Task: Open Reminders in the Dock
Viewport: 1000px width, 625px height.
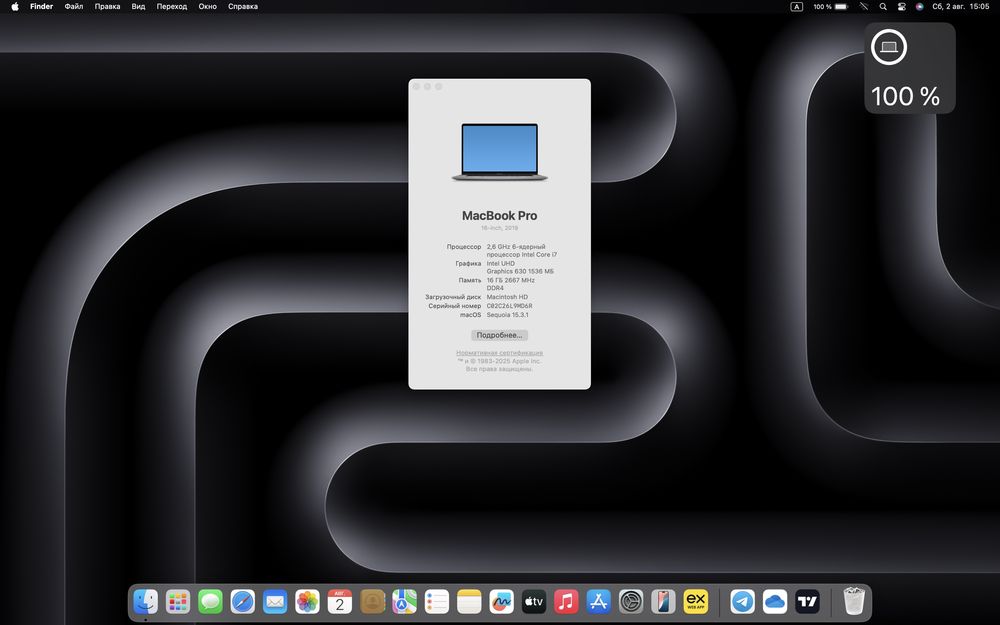Action: (437, 601)
